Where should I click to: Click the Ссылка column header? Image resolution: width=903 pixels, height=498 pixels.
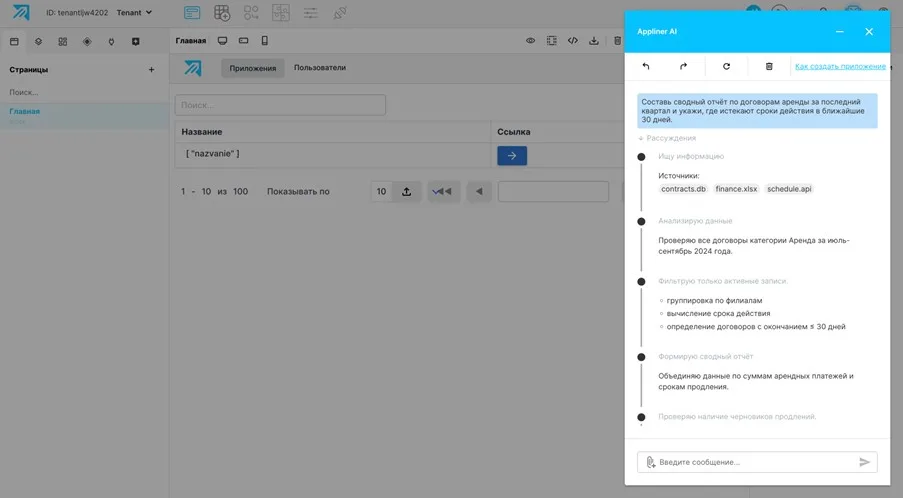(557, 132)
